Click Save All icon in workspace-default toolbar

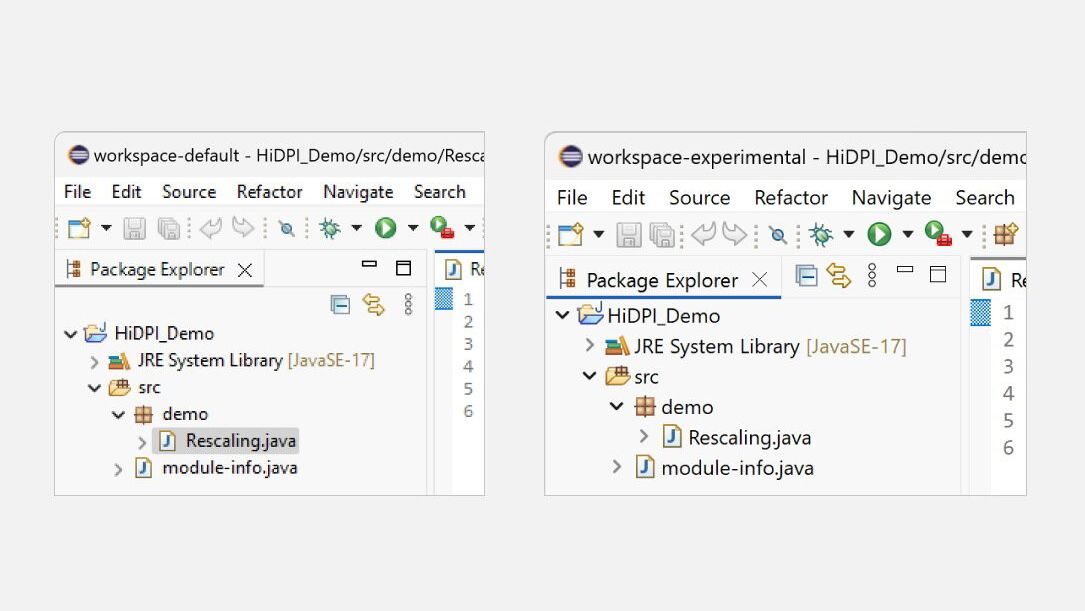pos(168,228)
